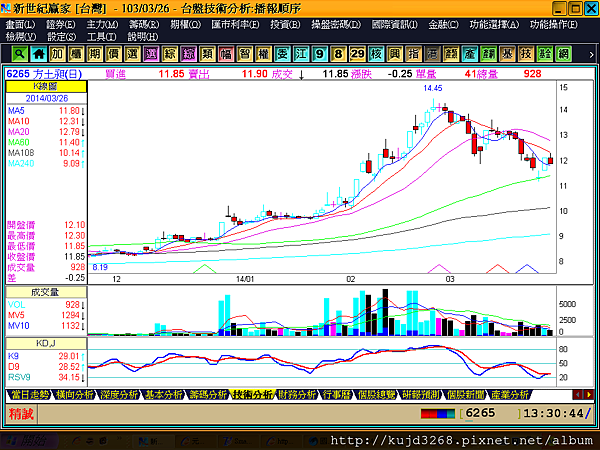Expand toolbar with right chevron arrow

pos(591,54)
